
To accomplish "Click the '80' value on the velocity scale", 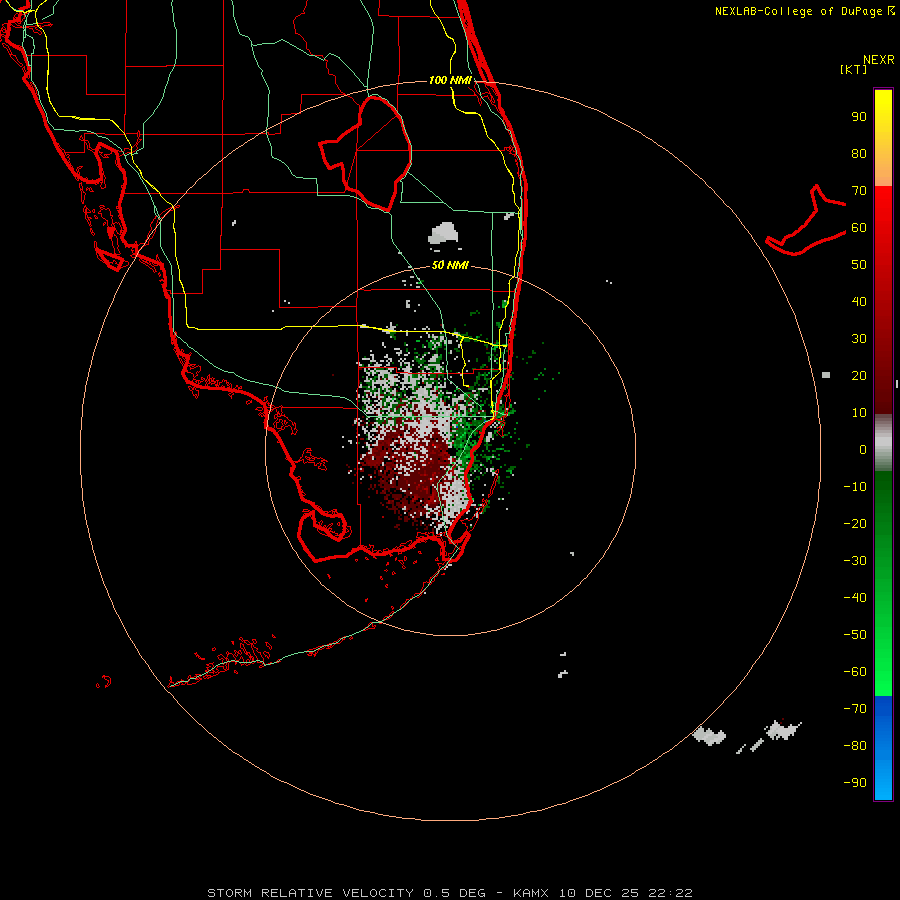I will [859, 153].
